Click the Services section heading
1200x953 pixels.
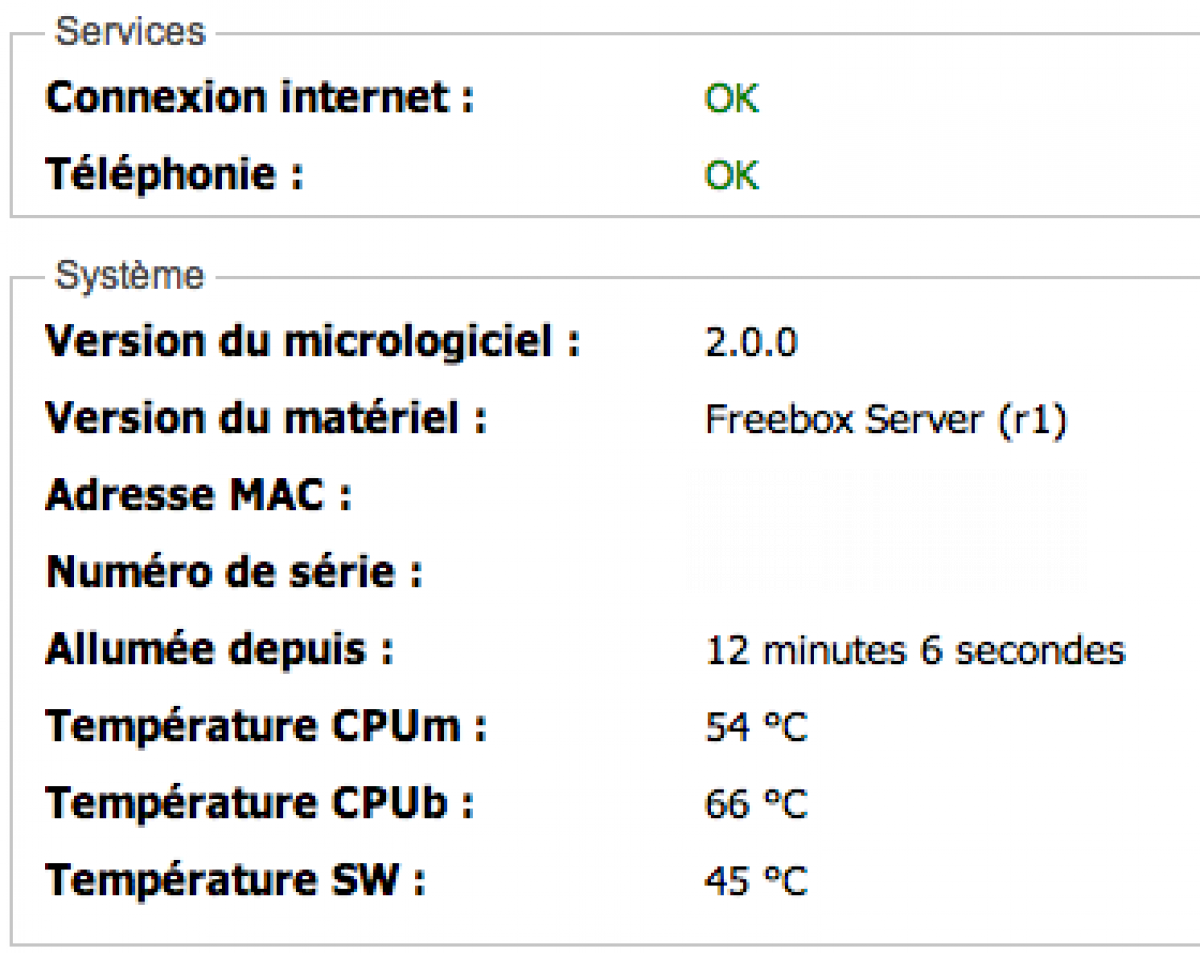click(129, 32)
